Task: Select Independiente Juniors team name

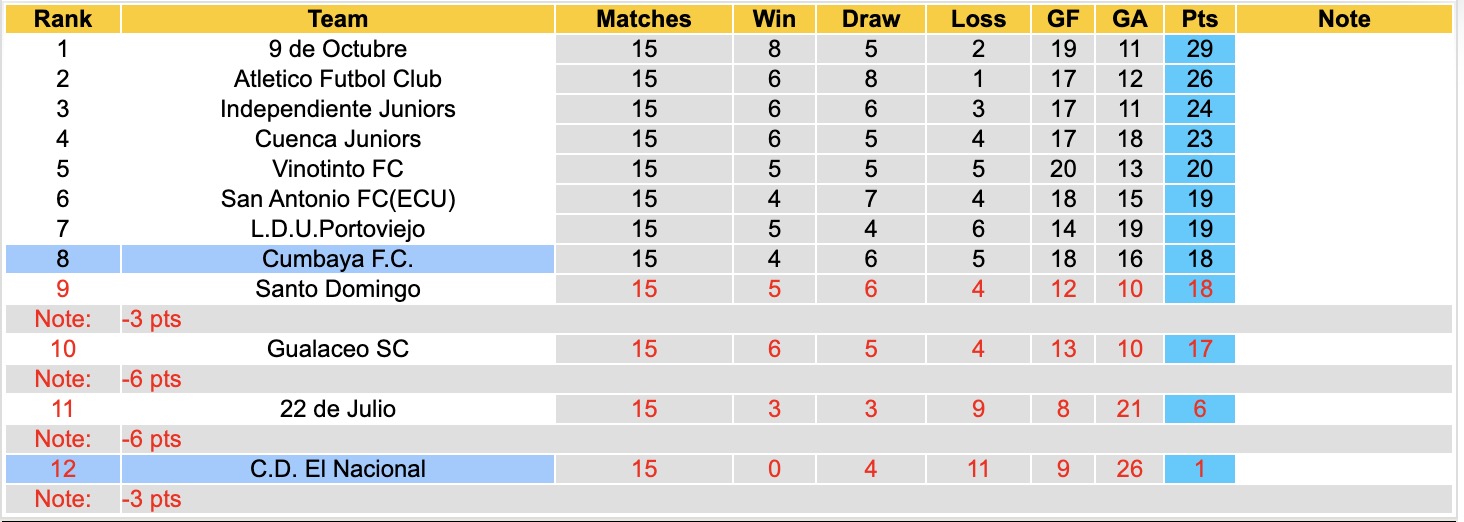Action: (338, 109)
